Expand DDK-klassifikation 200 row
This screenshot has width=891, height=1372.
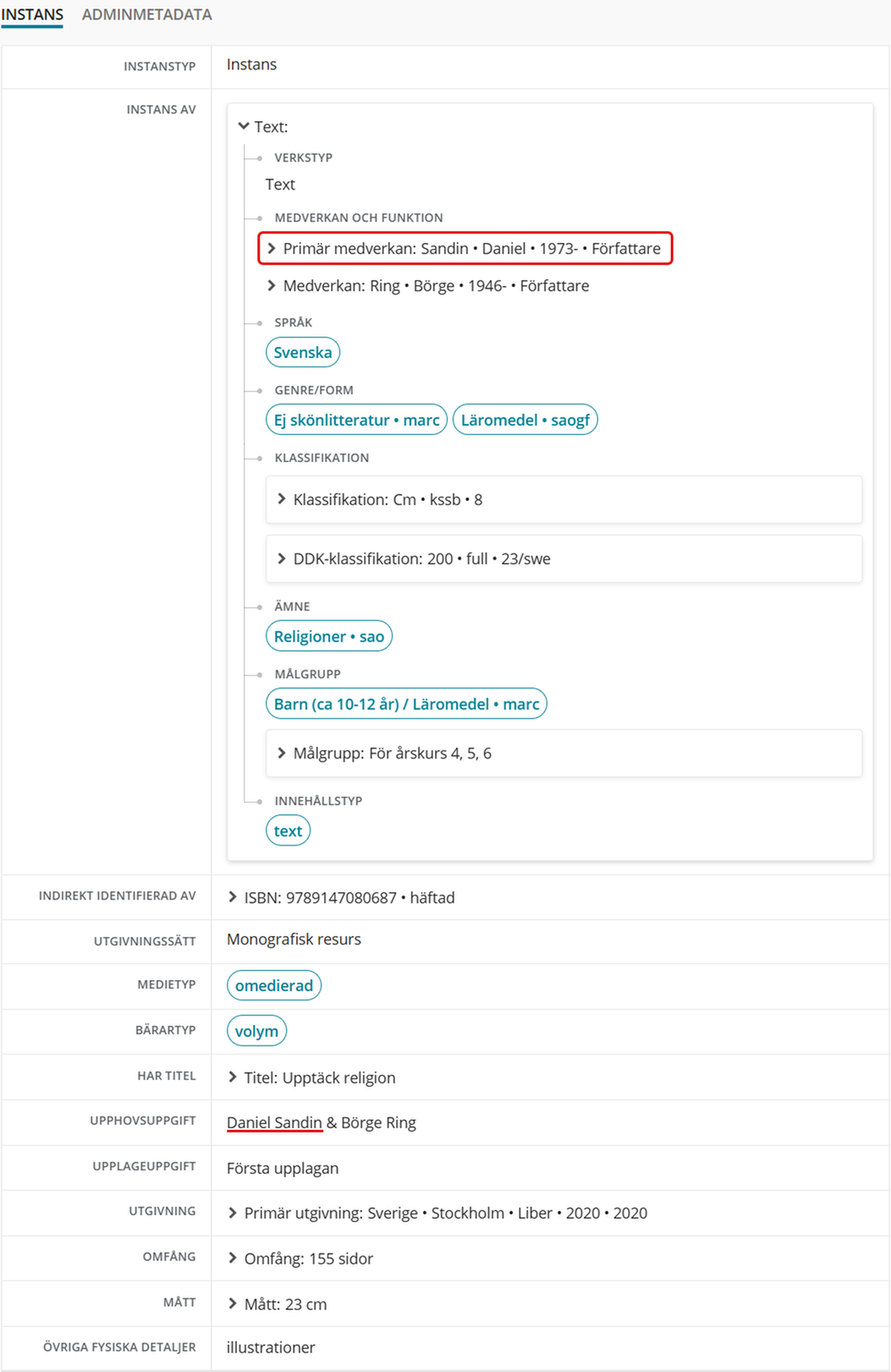(282, 559)
